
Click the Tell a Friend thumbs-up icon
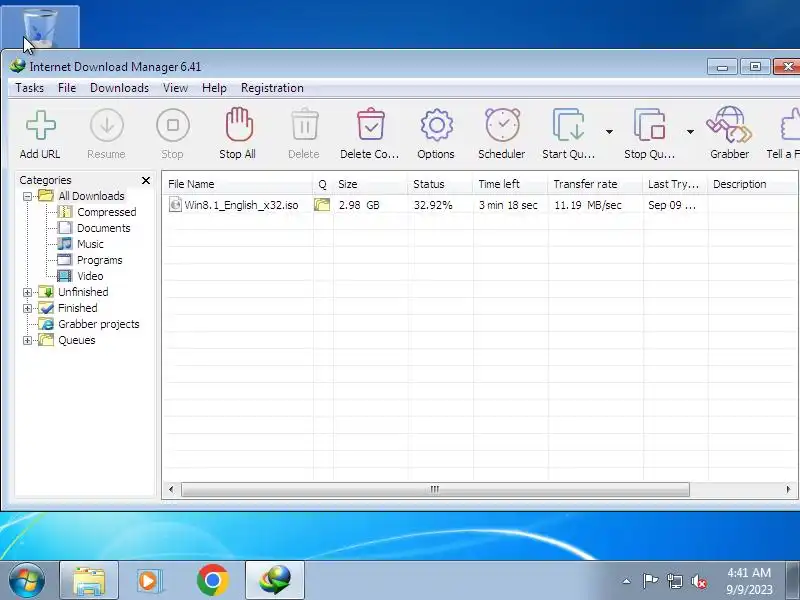tap(790, 124)
